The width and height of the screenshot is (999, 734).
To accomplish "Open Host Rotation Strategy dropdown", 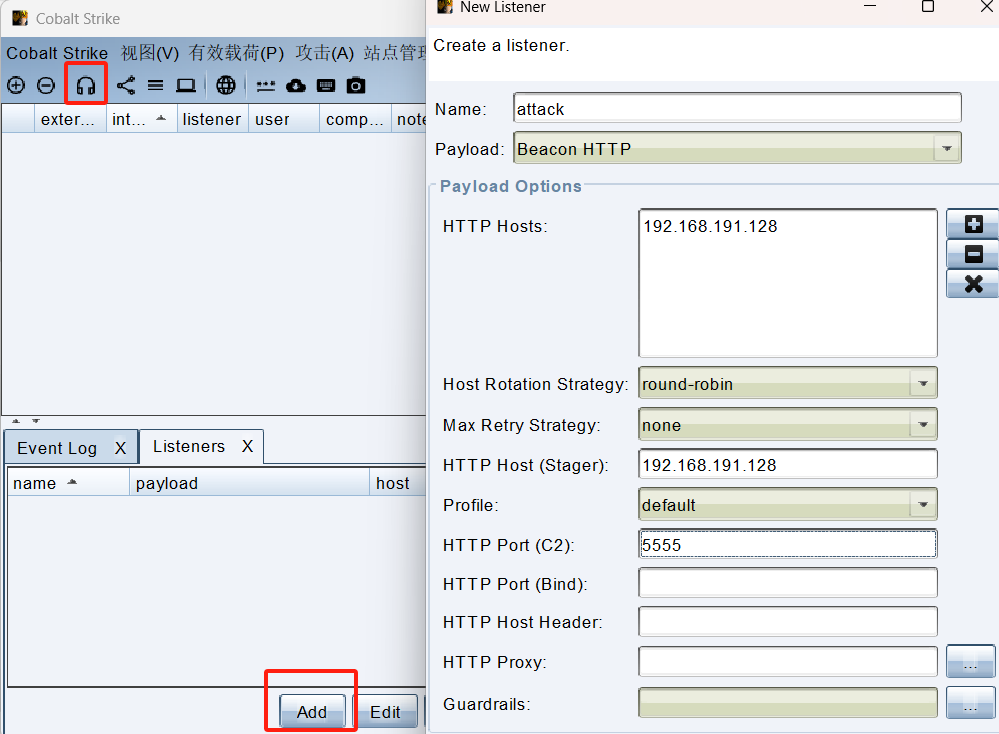I will (787, 384).
